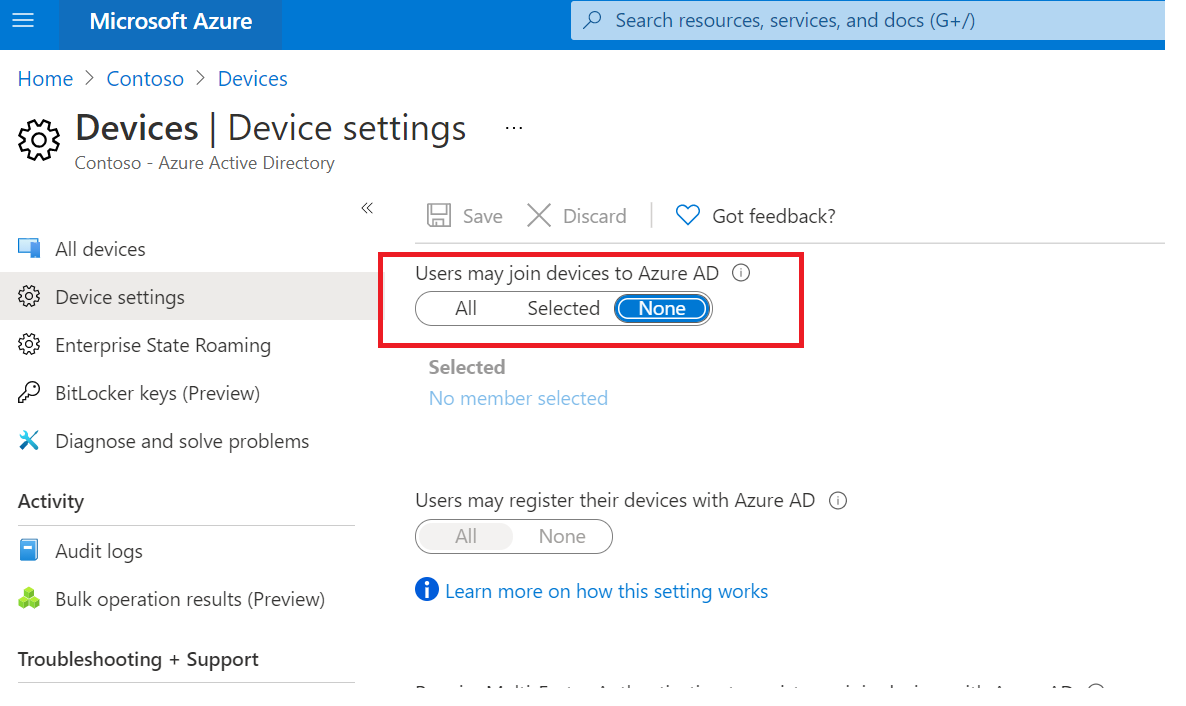Open the All devices blade
The image size is (1186, 706).
tap(100, 248)
